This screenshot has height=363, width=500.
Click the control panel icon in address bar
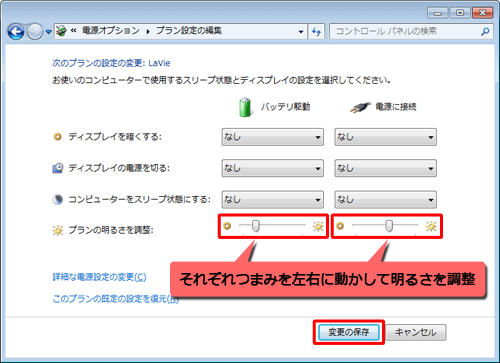click(61, 31)
